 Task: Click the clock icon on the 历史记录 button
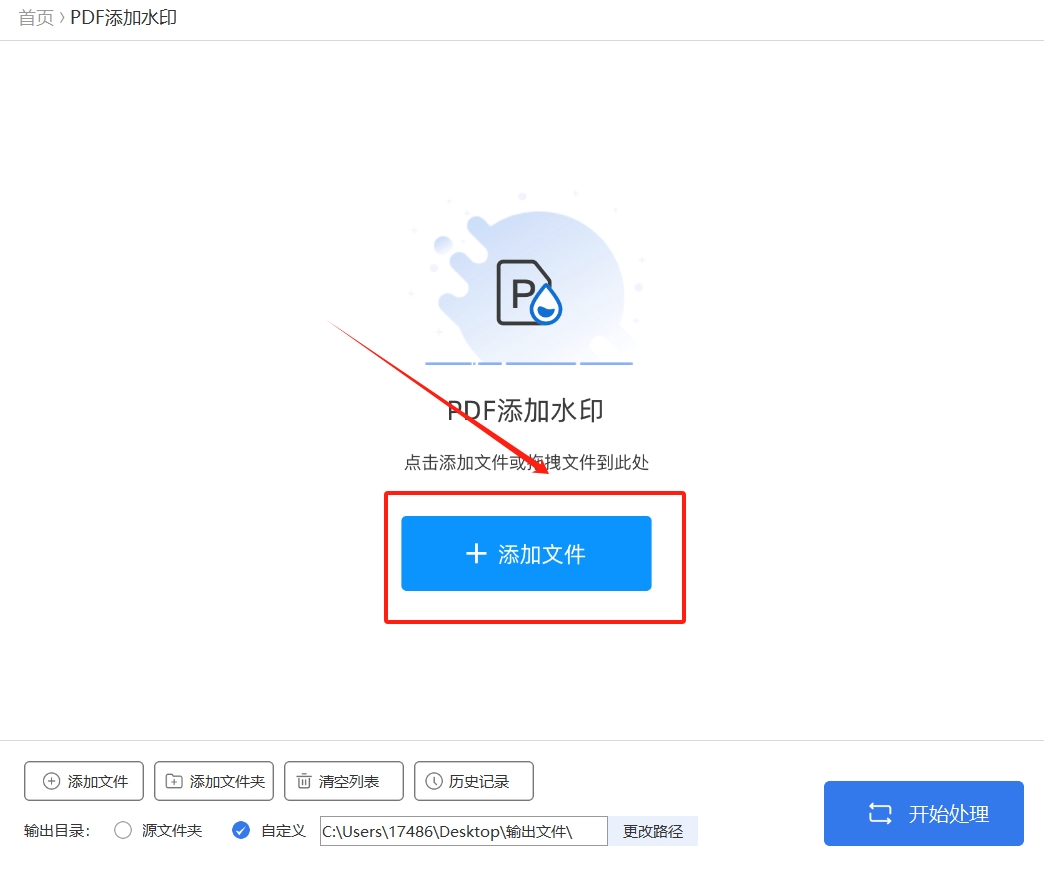tap(432, 781)
